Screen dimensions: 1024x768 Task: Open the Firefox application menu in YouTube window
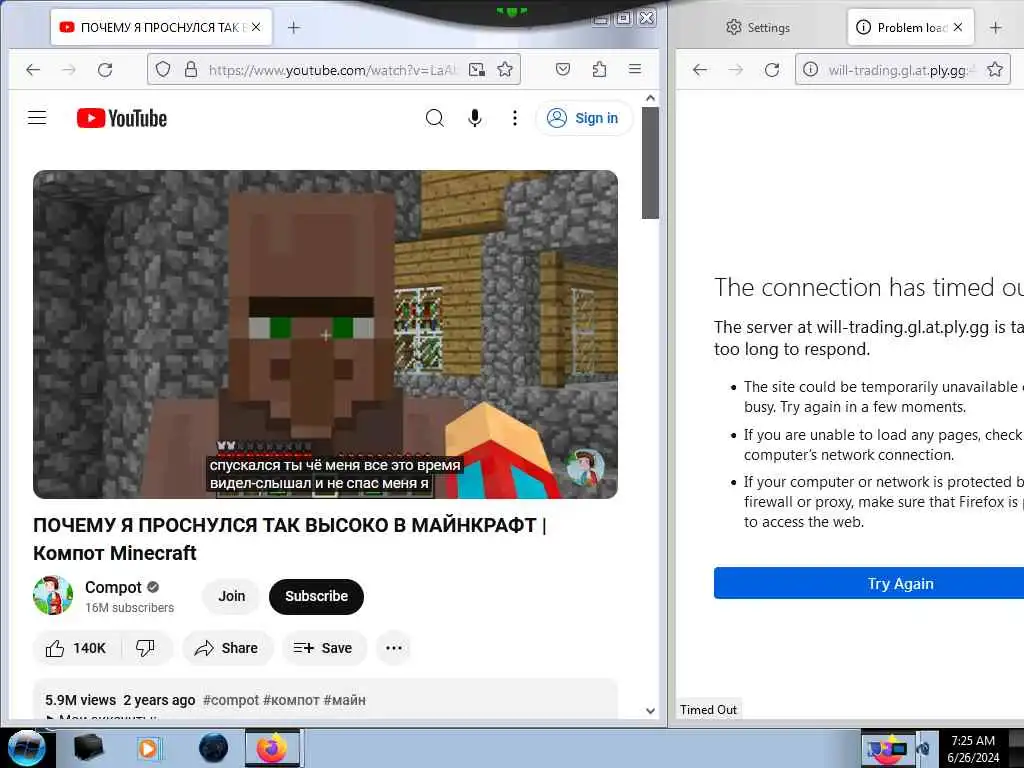point(635,69)
